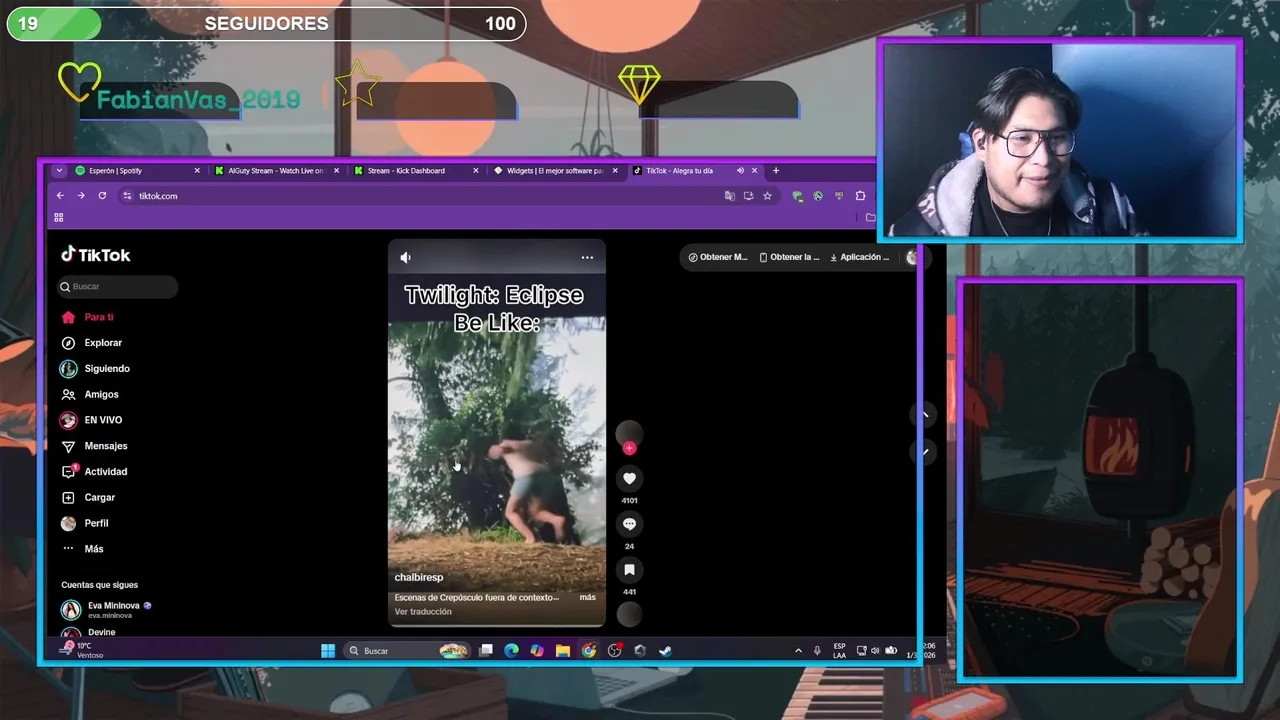Mute the TikTok video sound
The height and width of the screenshot is (720, 1280).
(405, 257)
